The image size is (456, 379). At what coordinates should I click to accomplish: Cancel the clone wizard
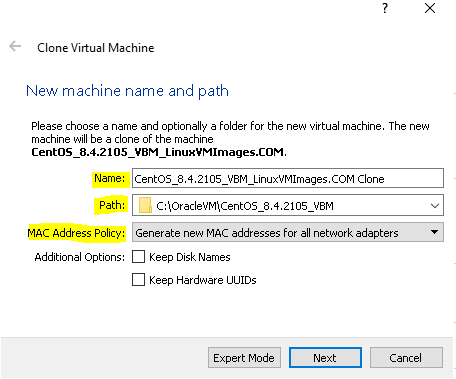coord(406,358)
